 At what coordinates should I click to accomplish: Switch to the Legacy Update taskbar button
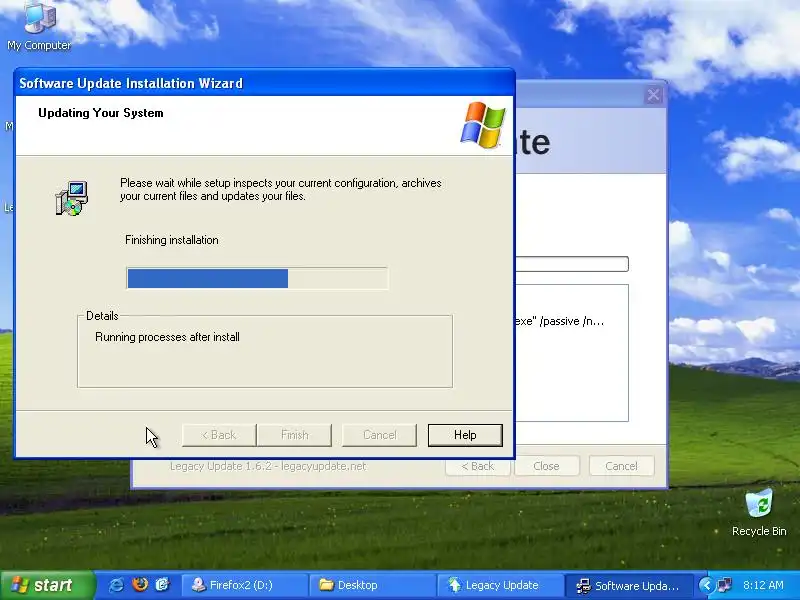501,585
